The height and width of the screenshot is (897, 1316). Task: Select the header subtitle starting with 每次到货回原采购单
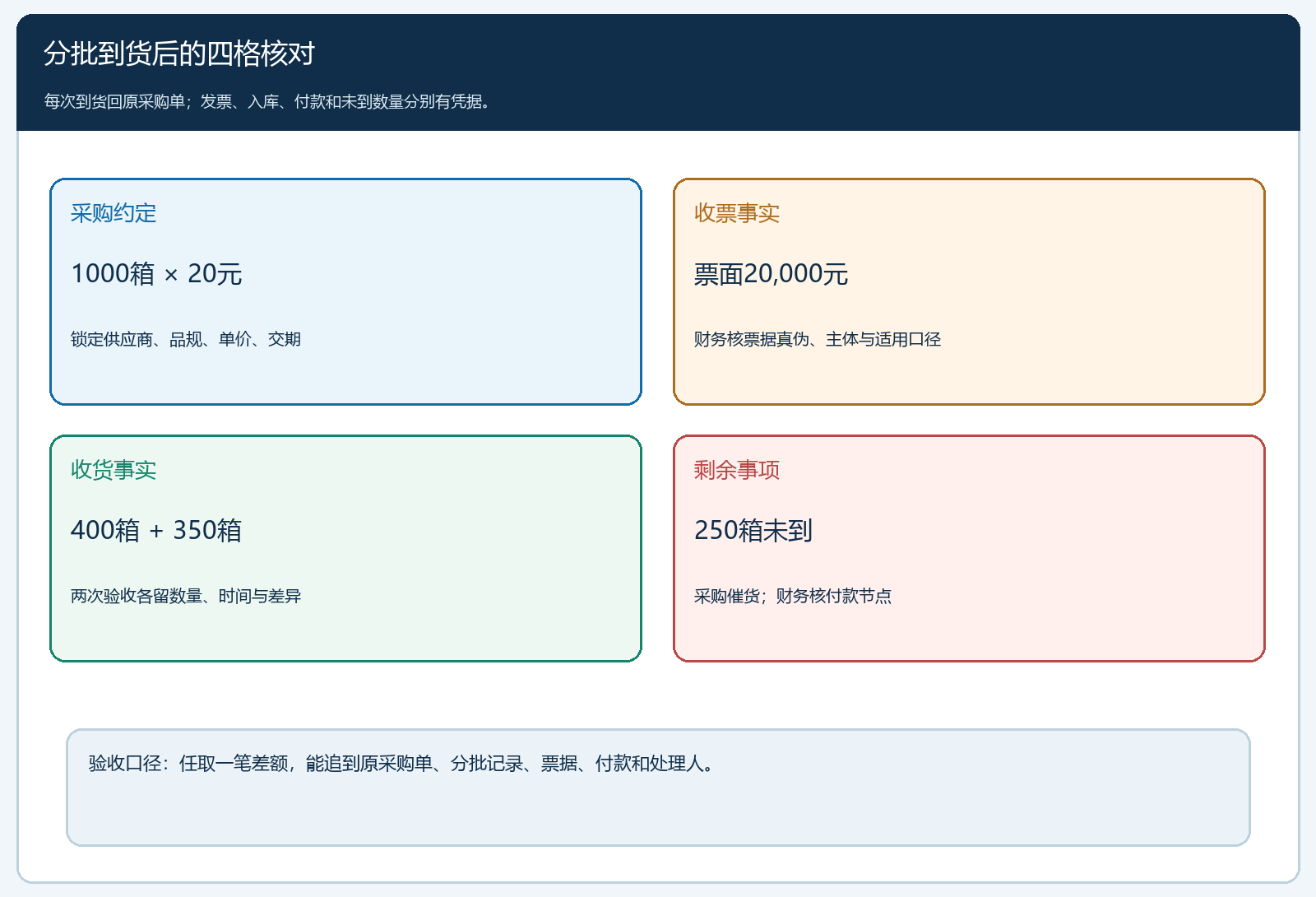pyautogui.click(x=267, y=101)
